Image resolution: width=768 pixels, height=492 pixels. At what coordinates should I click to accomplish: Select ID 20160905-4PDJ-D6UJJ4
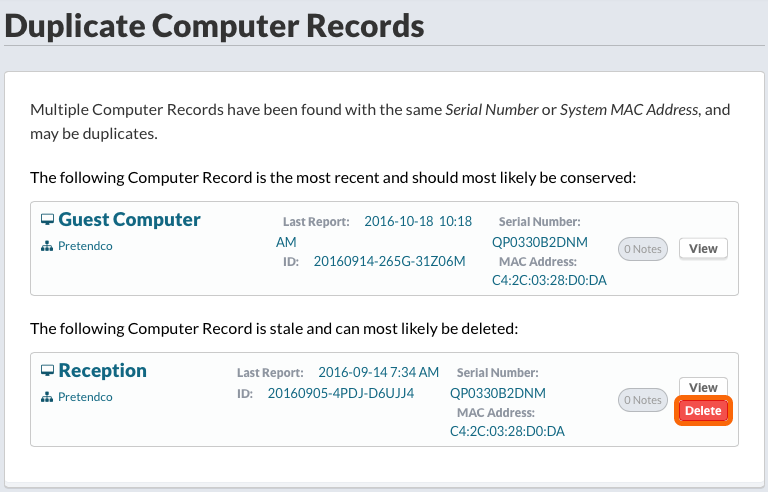click(x=341, y=393)
